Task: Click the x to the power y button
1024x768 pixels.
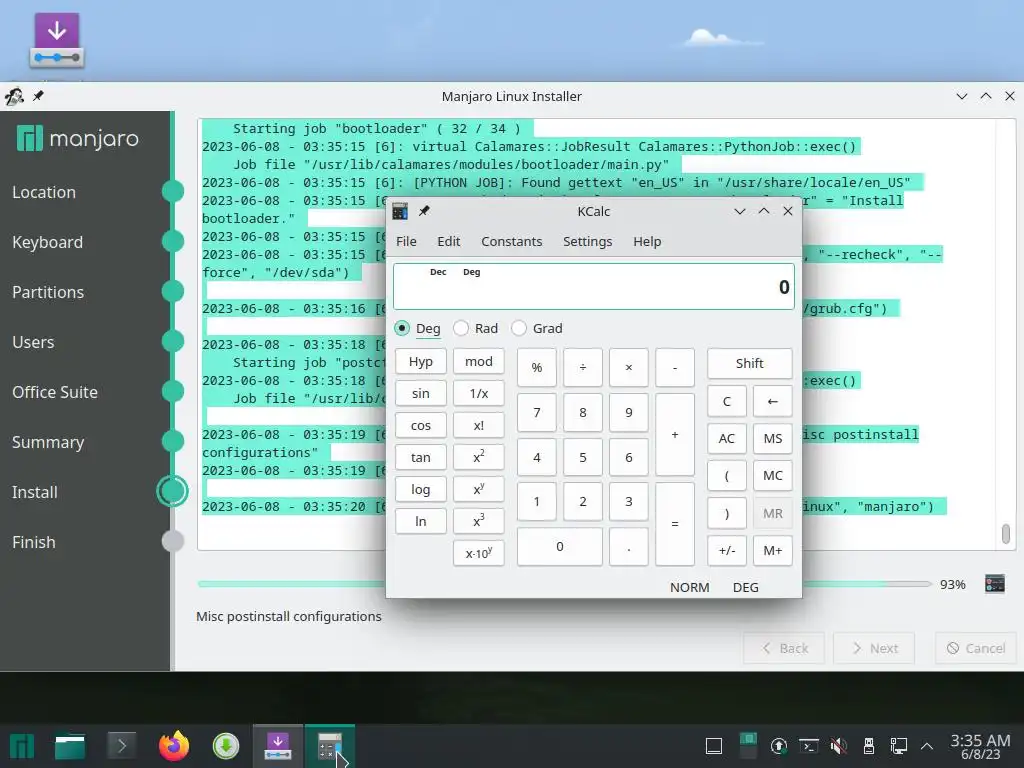Action: [479, 489]
